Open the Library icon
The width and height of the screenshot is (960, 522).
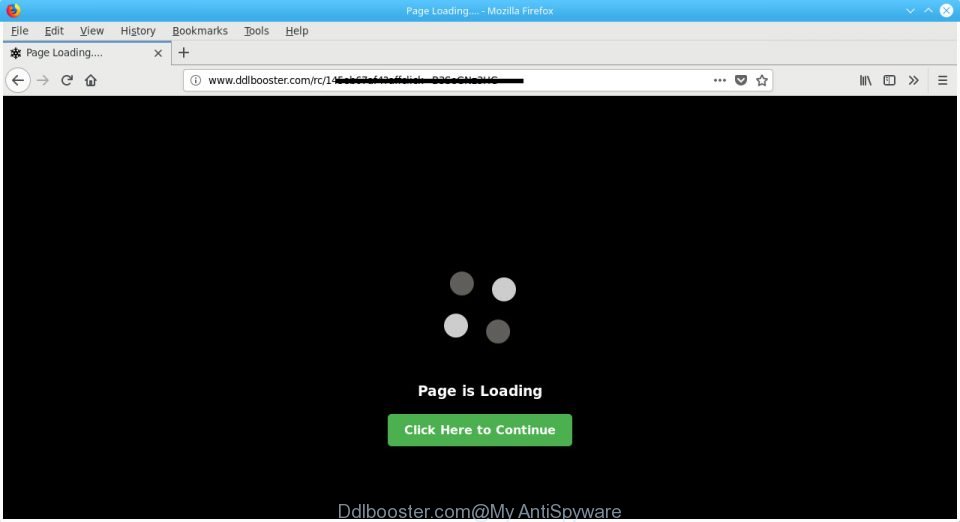tap(865, 80)
